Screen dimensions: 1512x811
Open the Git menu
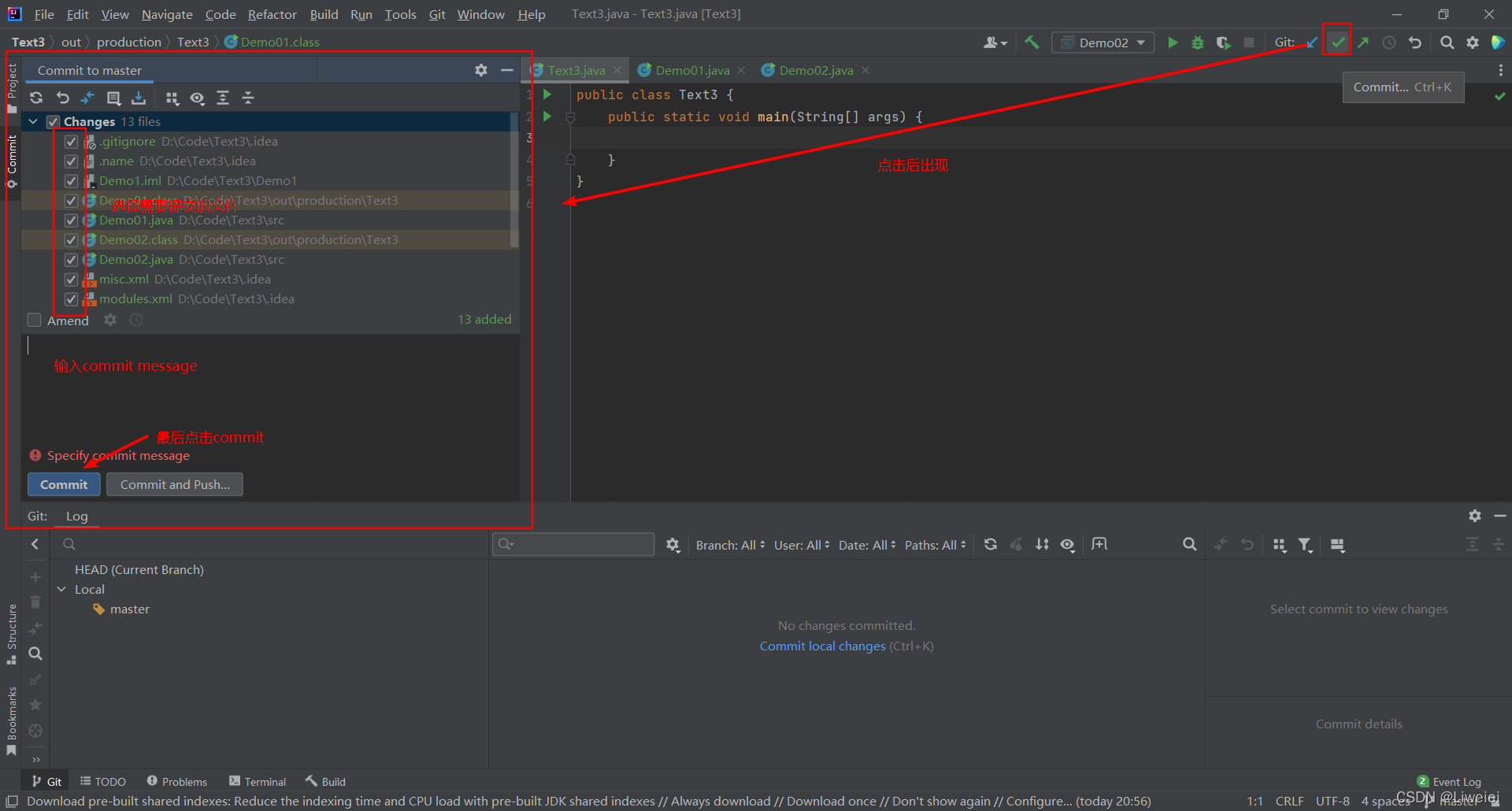[x=437, y=14]
